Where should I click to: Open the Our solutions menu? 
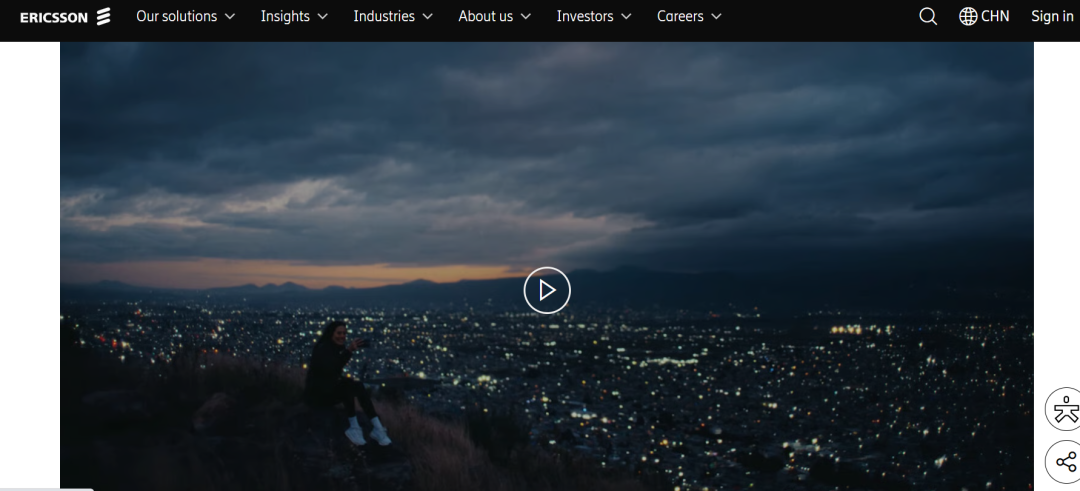[x=176, y=16]
